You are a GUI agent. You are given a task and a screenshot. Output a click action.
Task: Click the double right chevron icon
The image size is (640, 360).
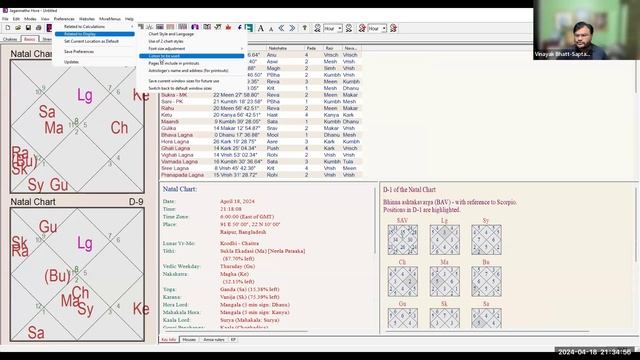[292, 28]
